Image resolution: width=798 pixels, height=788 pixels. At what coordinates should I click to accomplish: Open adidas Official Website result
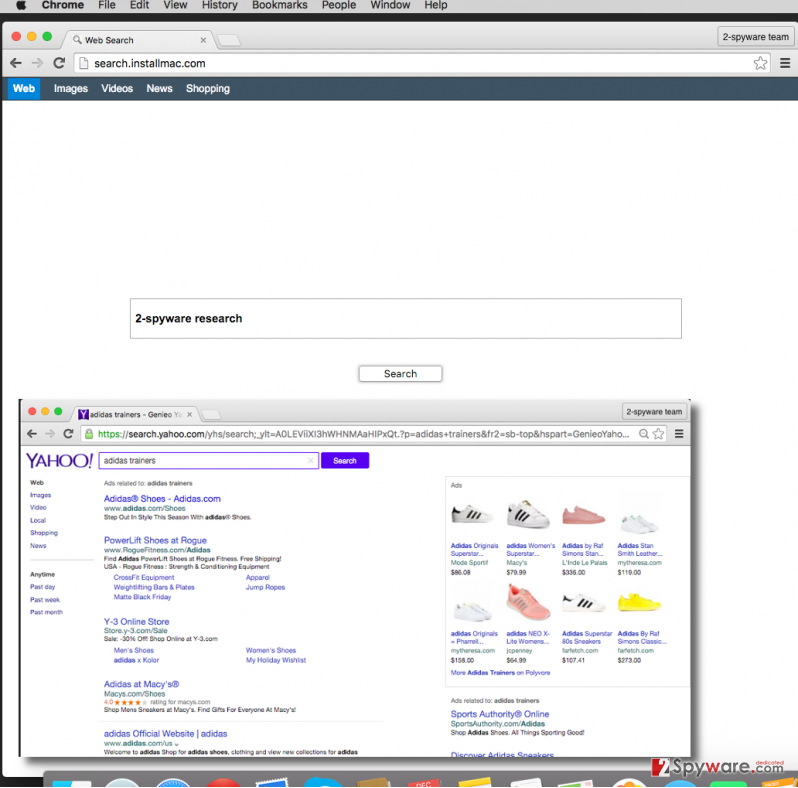click(x=165, y=734)
